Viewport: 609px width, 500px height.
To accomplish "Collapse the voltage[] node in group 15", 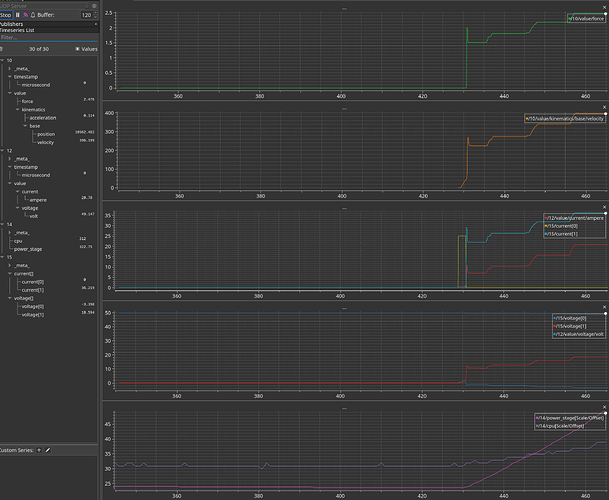I will (x=10, y=298).
